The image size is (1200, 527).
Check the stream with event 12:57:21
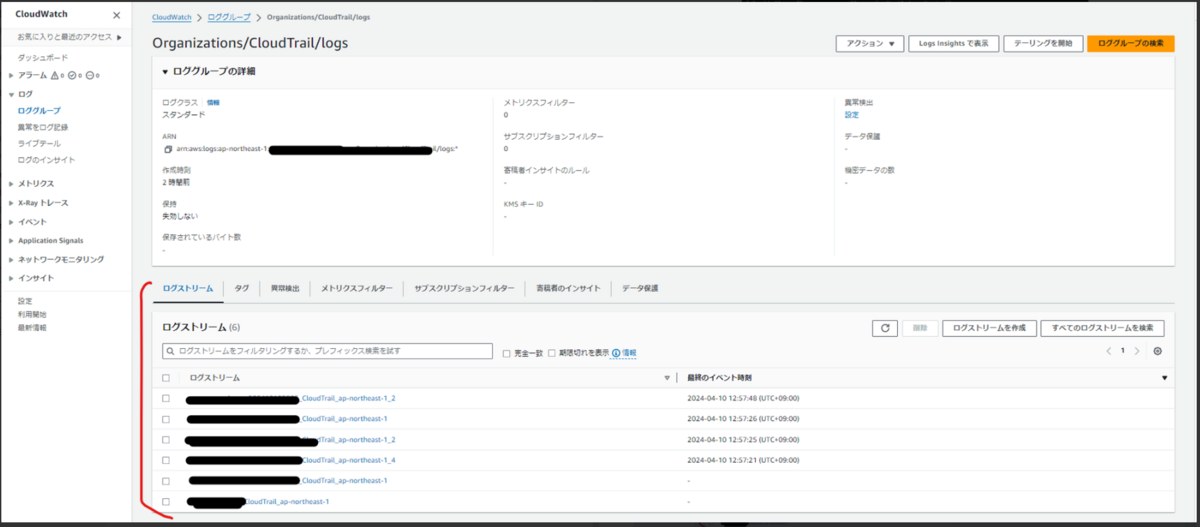[166, 460]
